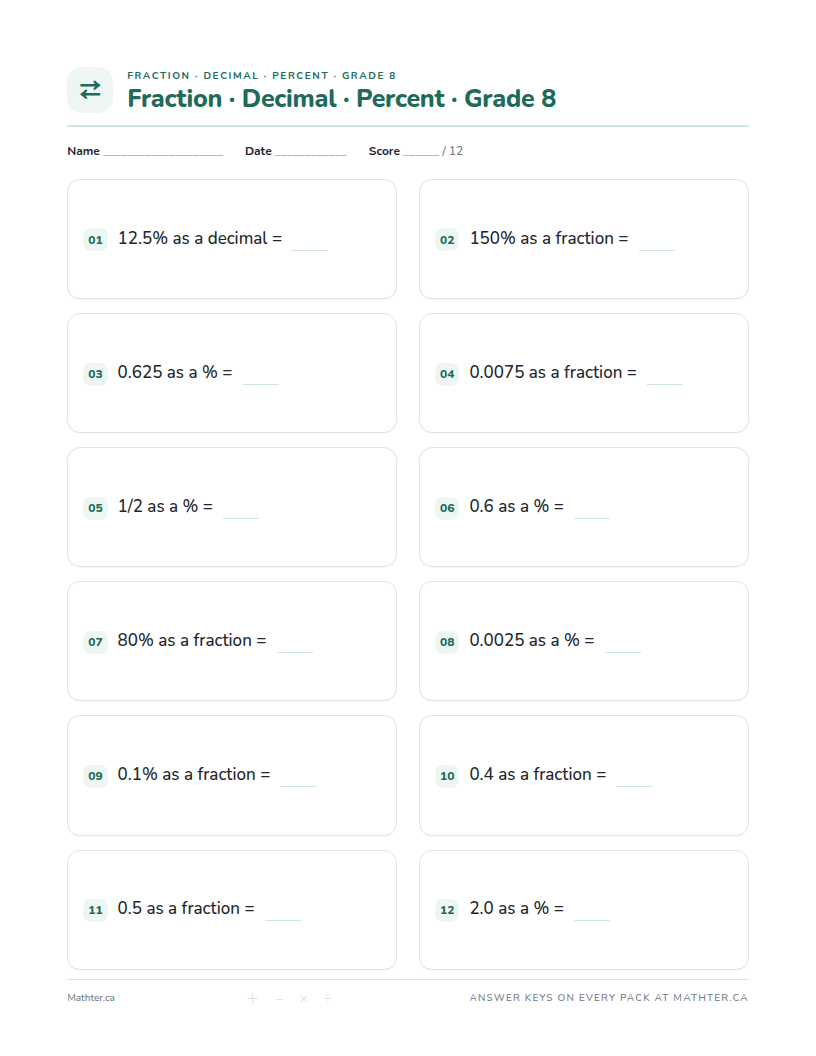
Task: Click the 01 question number badge
Action: [x=96, y=240]
